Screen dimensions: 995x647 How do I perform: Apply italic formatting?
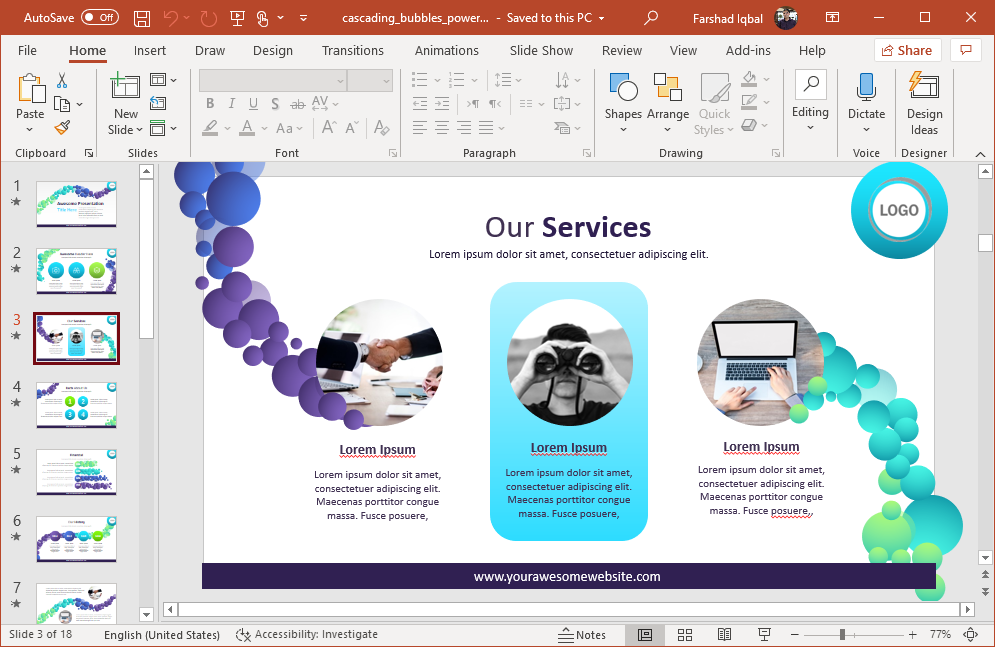232,103
